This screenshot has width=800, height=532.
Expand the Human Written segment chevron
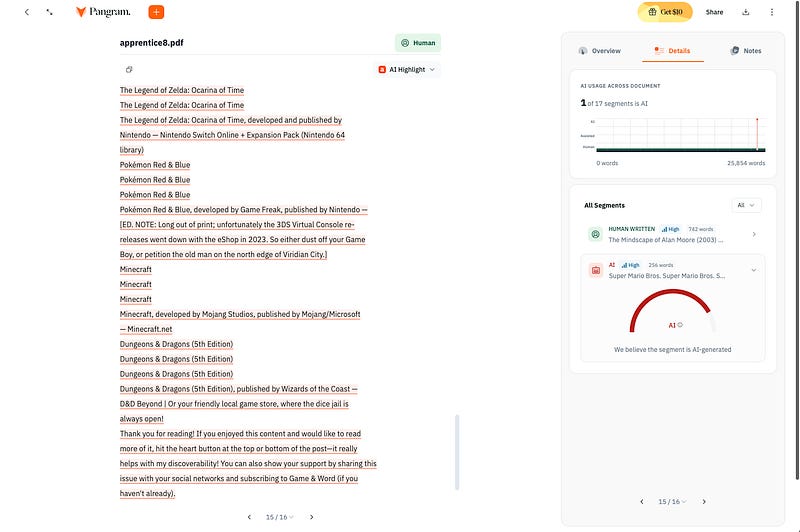click(754, 235)
